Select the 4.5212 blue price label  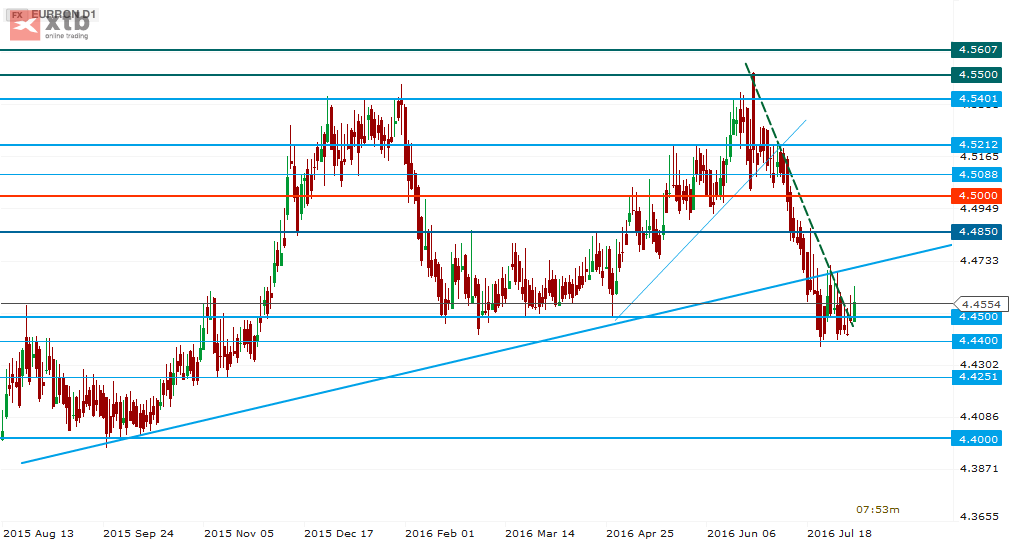[977, 144]
